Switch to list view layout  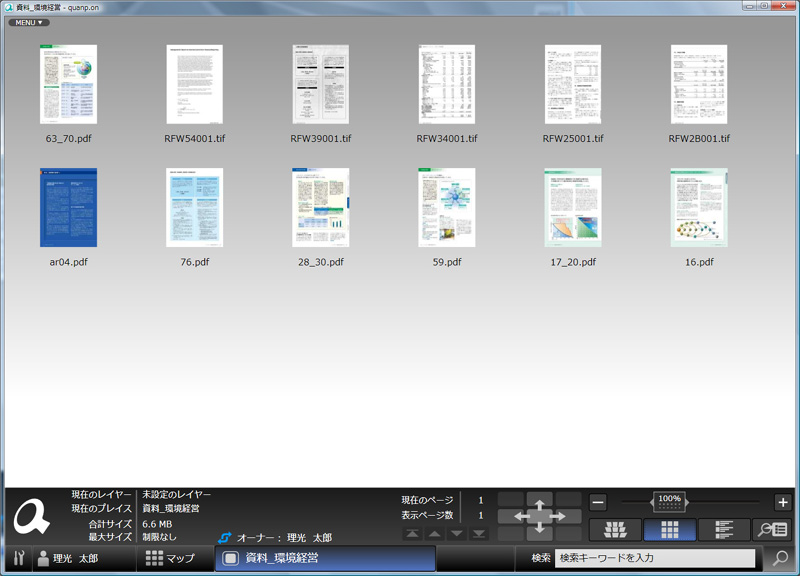point(724,530)
